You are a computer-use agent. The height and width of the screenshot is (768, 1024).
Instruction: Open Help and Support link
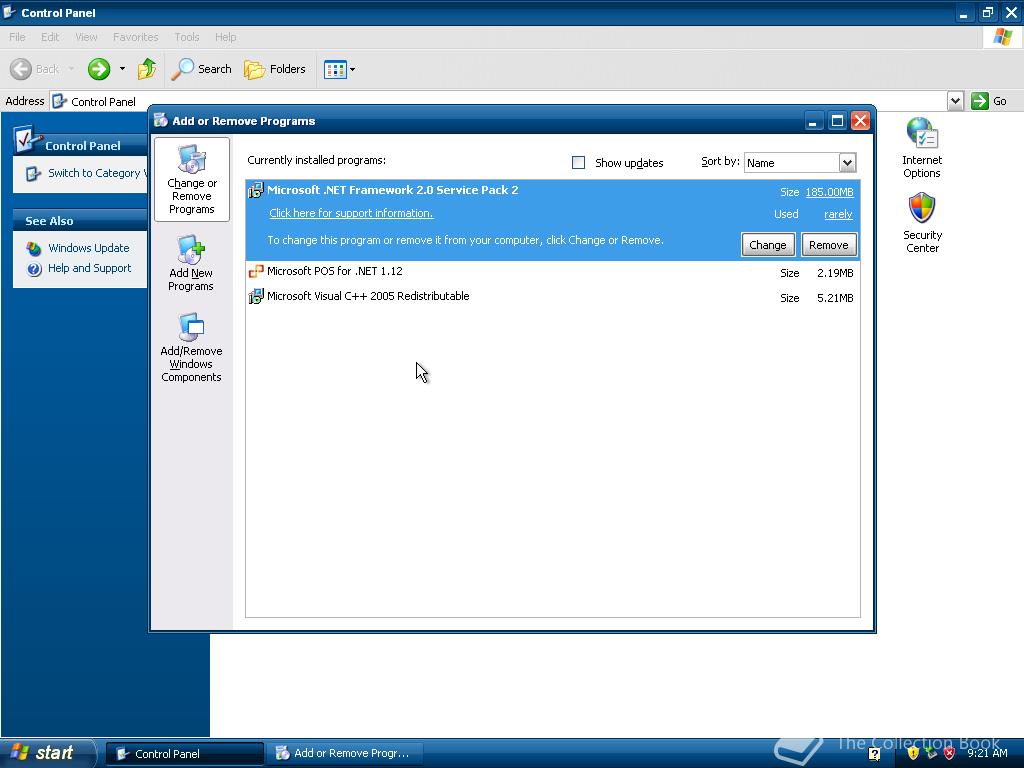tap(89, 268)
